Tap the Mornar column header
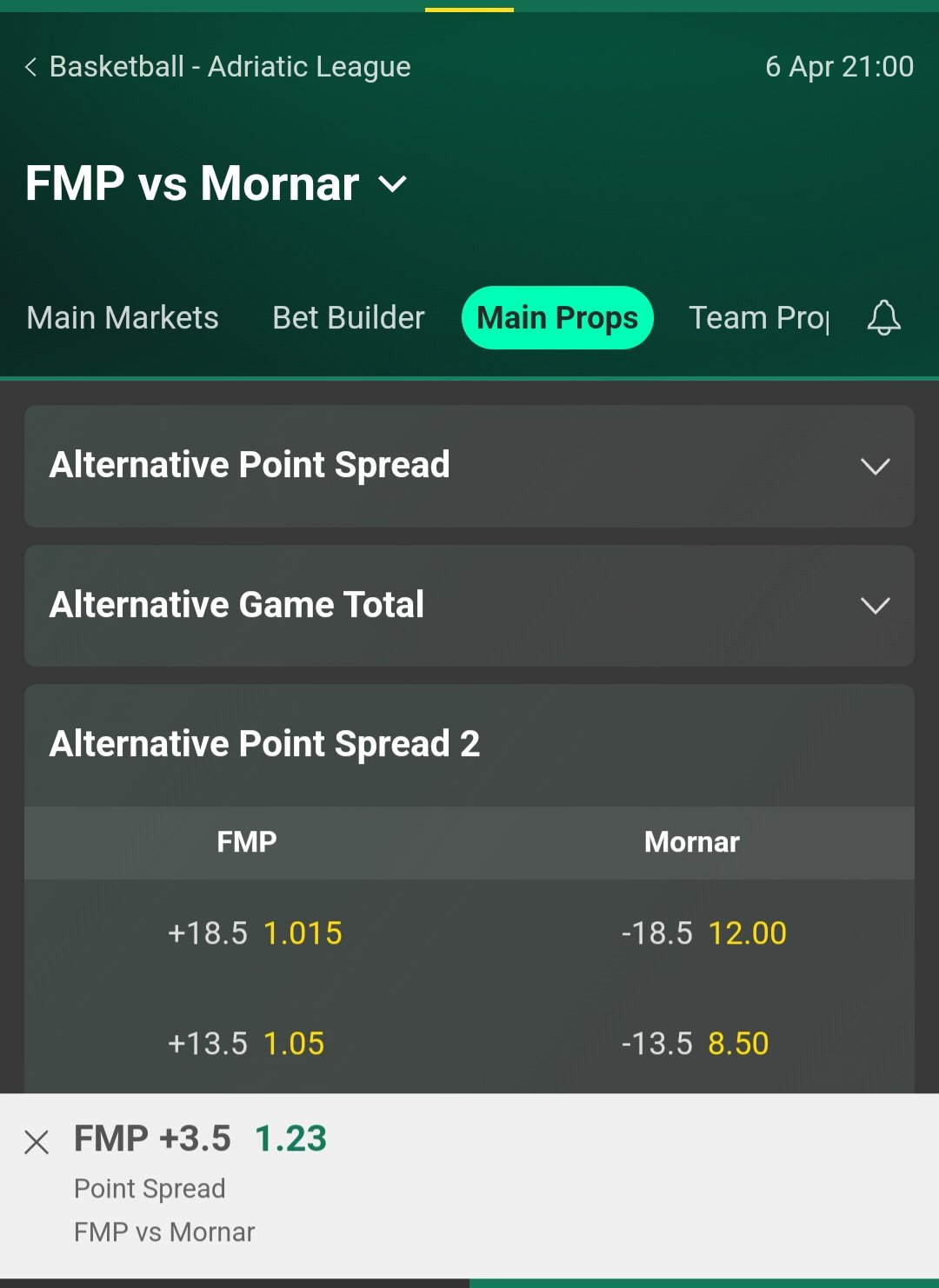This screenshot has width=939, height=1288. [x=692, y=842]
